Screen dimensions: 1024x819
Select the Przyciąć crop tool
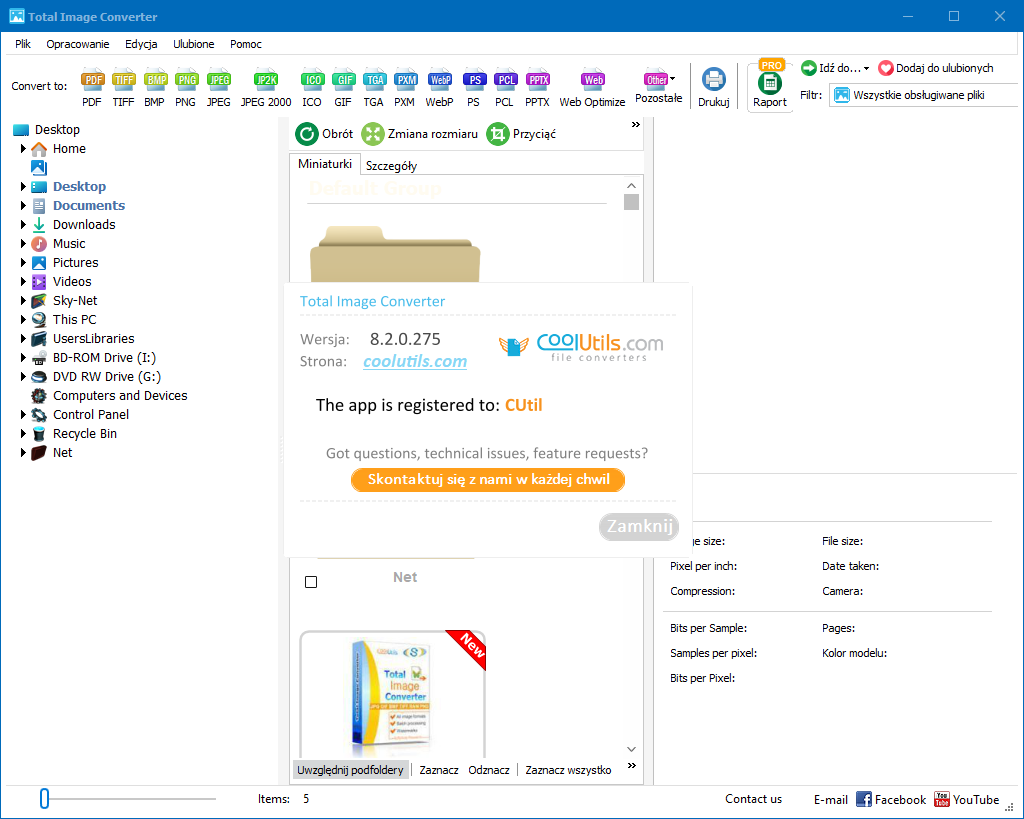(x=522, y=134)
